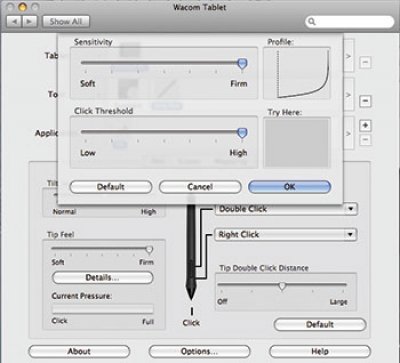The height and width of the screenshot is (363, 400).
Task: Reset sheet sliders with Default button
Action: (x=111, y=187)
